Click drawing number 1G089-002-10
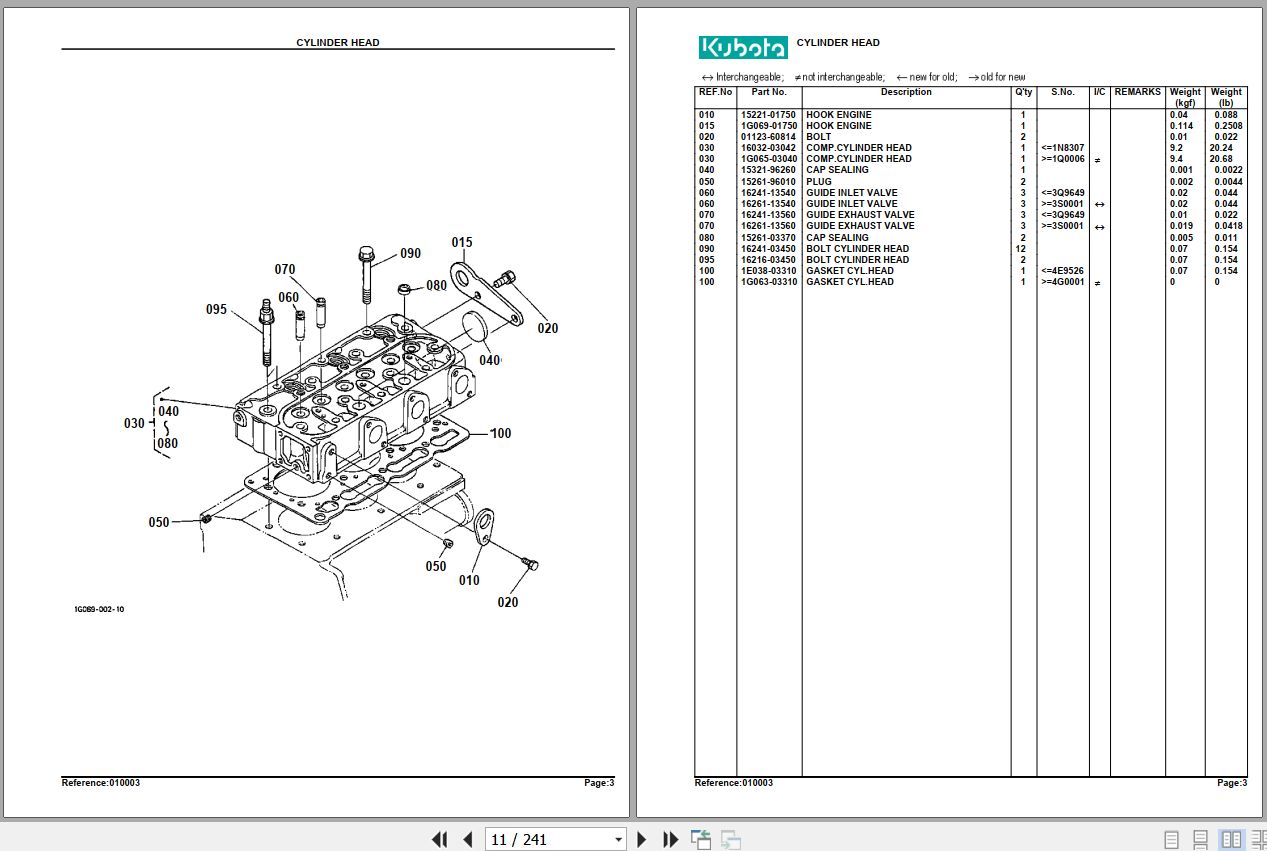This screenshot has width=1267, height=851. (99, 609)
